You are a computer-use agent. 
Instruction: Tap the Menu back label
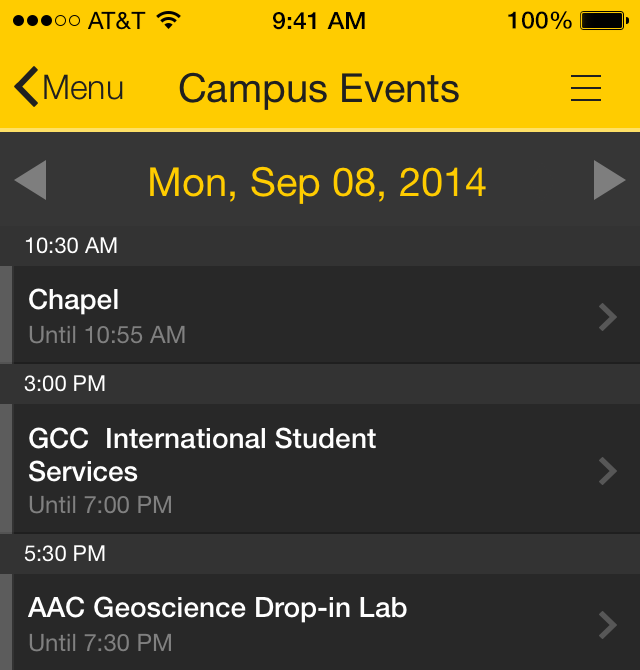83,88
